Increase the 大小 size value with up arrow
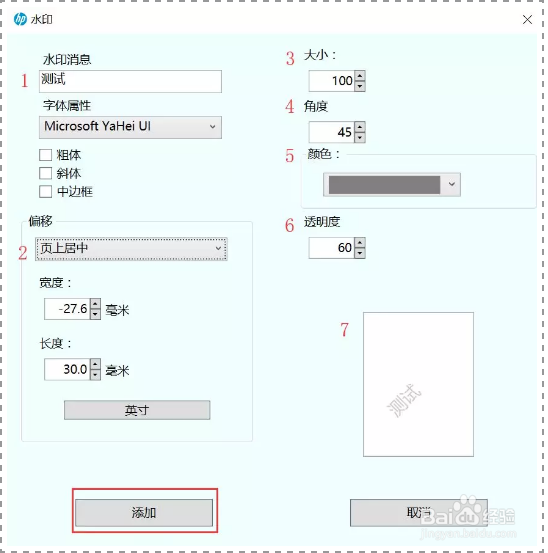This screenshot has width=548, height=553. tap(360, 75)
